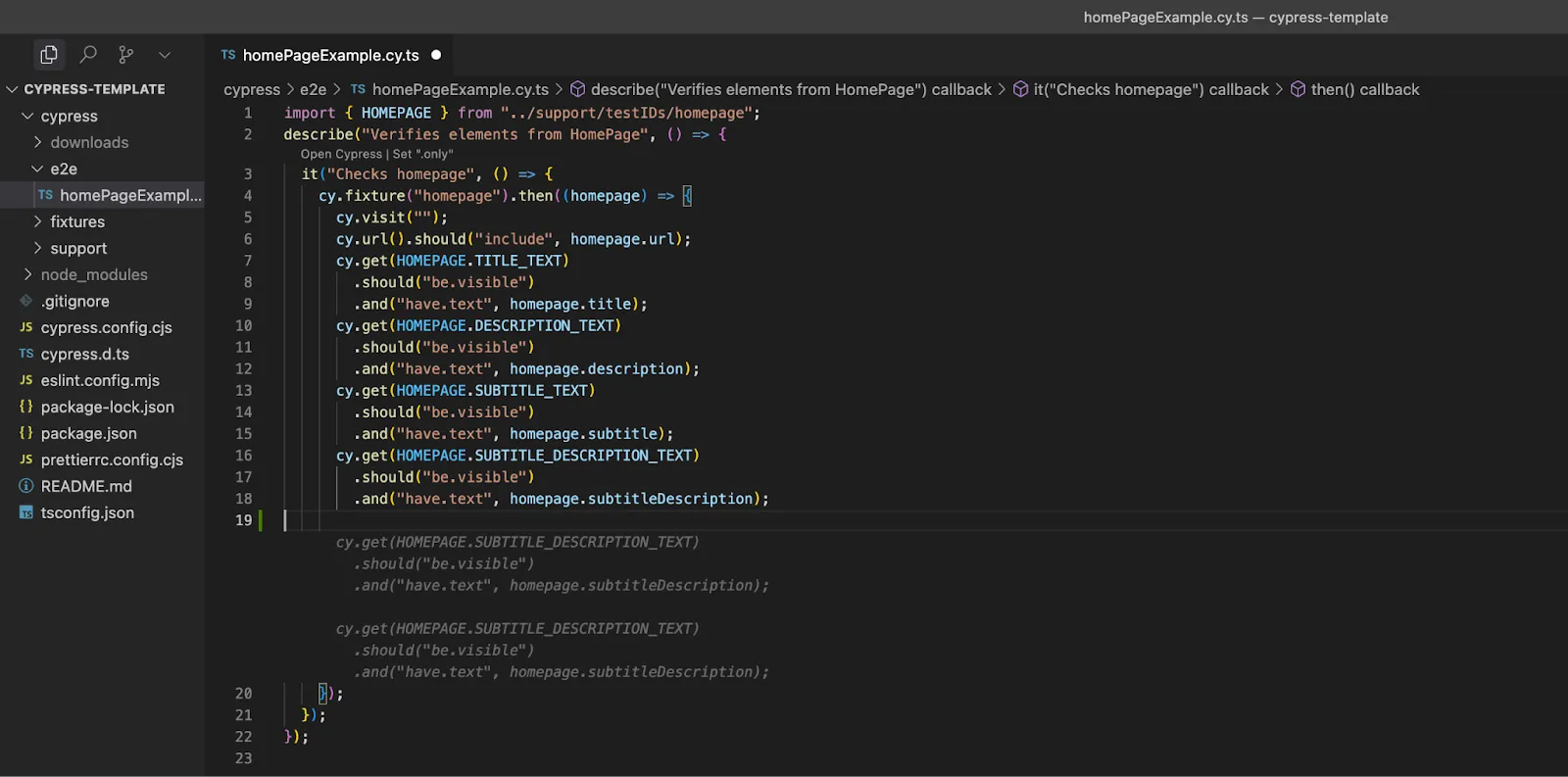
Task: Click unsaved dot on homePageExample.cy.ts tab
Action: 436,55
